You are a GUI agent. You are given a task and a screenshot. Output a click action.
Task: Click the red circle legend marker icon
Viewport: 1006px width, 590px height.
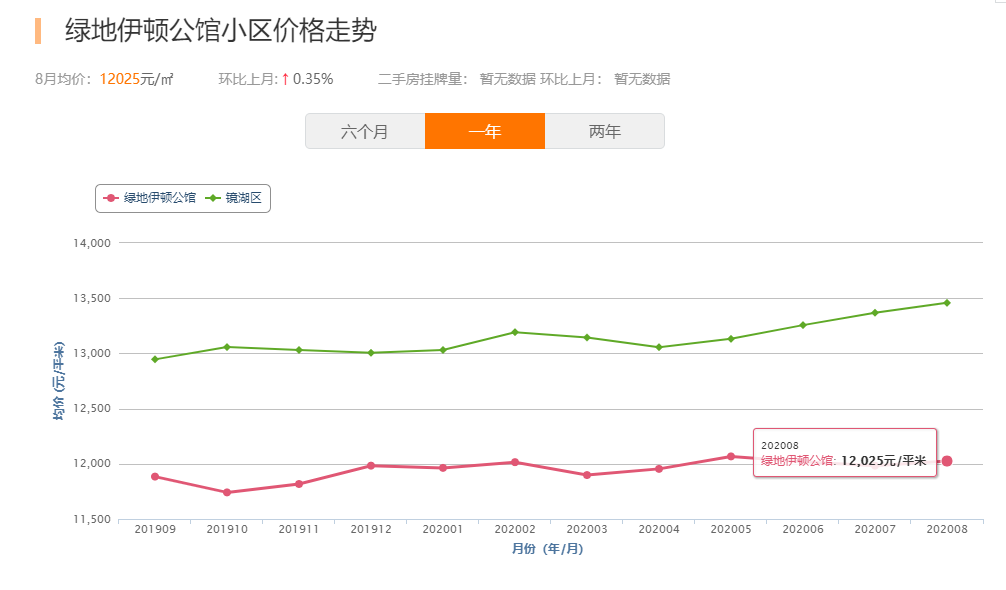[x=111, y=198]
